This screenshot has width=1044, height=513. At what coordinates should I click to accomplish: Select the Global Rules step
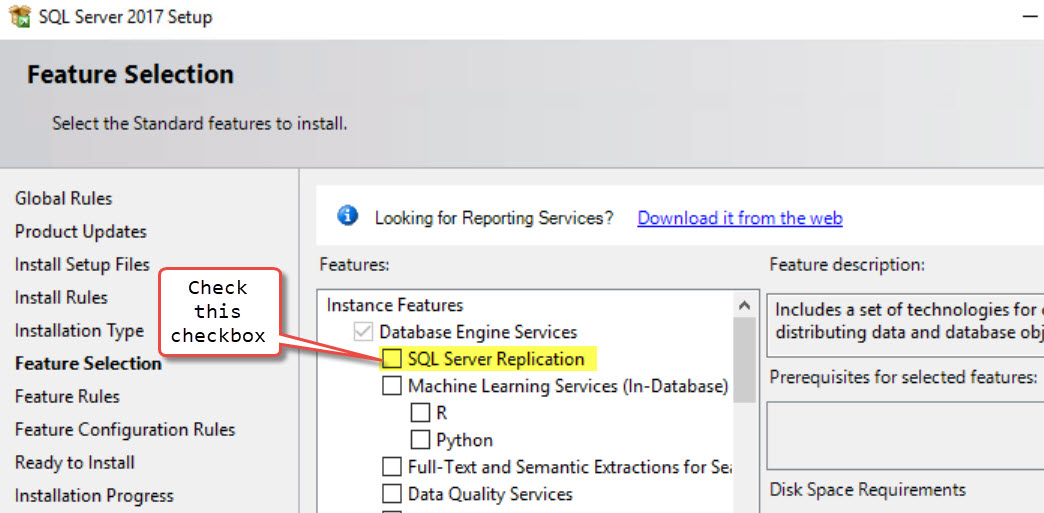[63, 199]
